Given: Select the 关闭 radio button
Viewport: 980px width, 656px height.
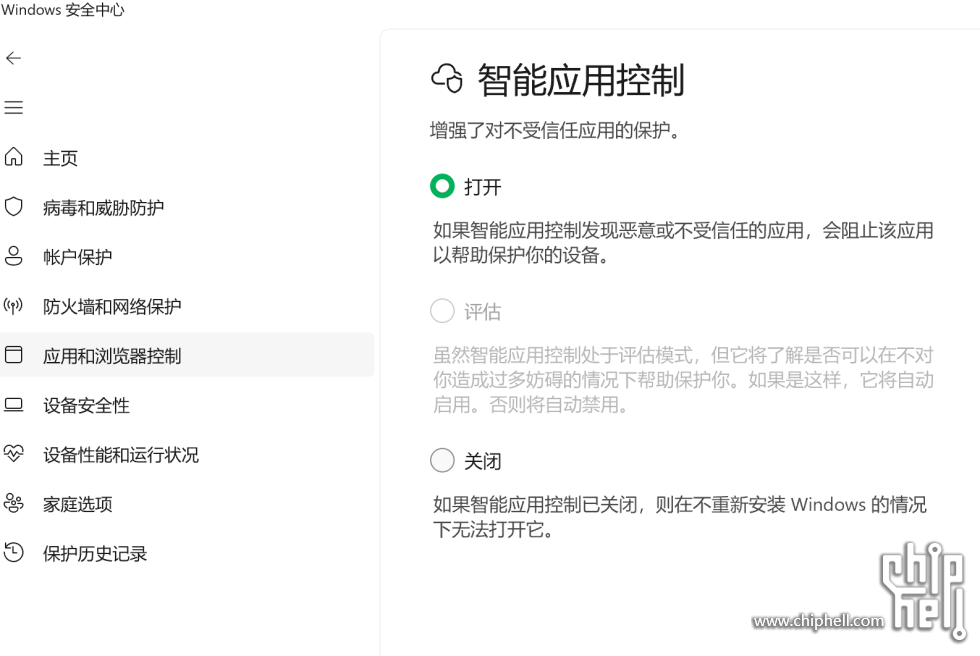Looking at the screenshot, I should (x=442, y=460).
